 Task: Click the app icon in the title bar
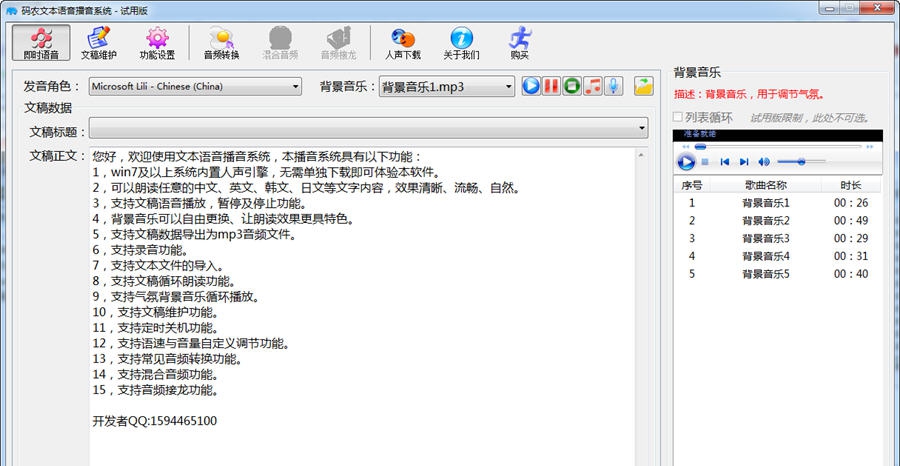11,10
